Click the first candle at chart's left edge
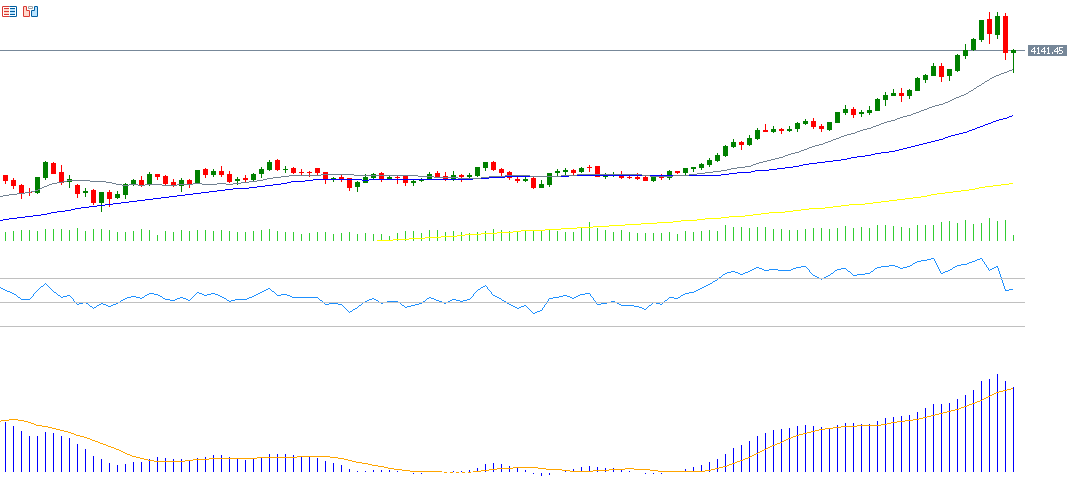Screen dimensions: 1072x491 (x=5, y=179)
